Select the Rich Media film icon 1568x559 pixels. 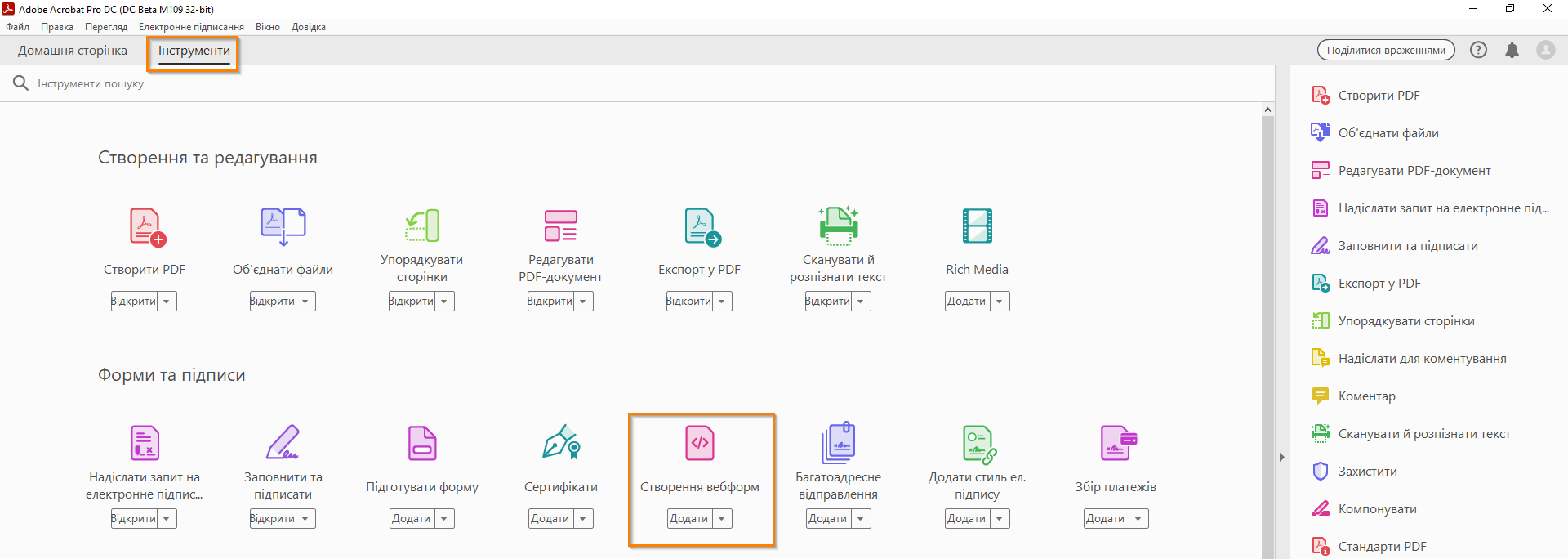978,226
